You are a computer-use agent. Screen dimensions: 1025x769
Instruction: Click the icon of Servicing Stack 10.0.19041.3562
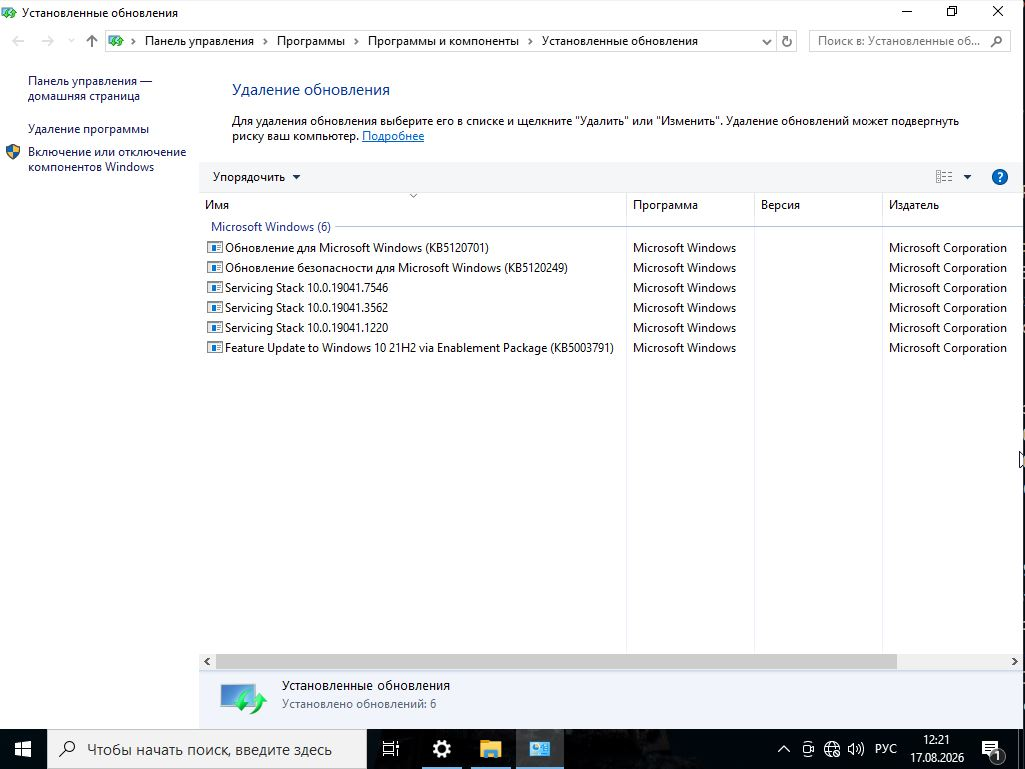214,307
